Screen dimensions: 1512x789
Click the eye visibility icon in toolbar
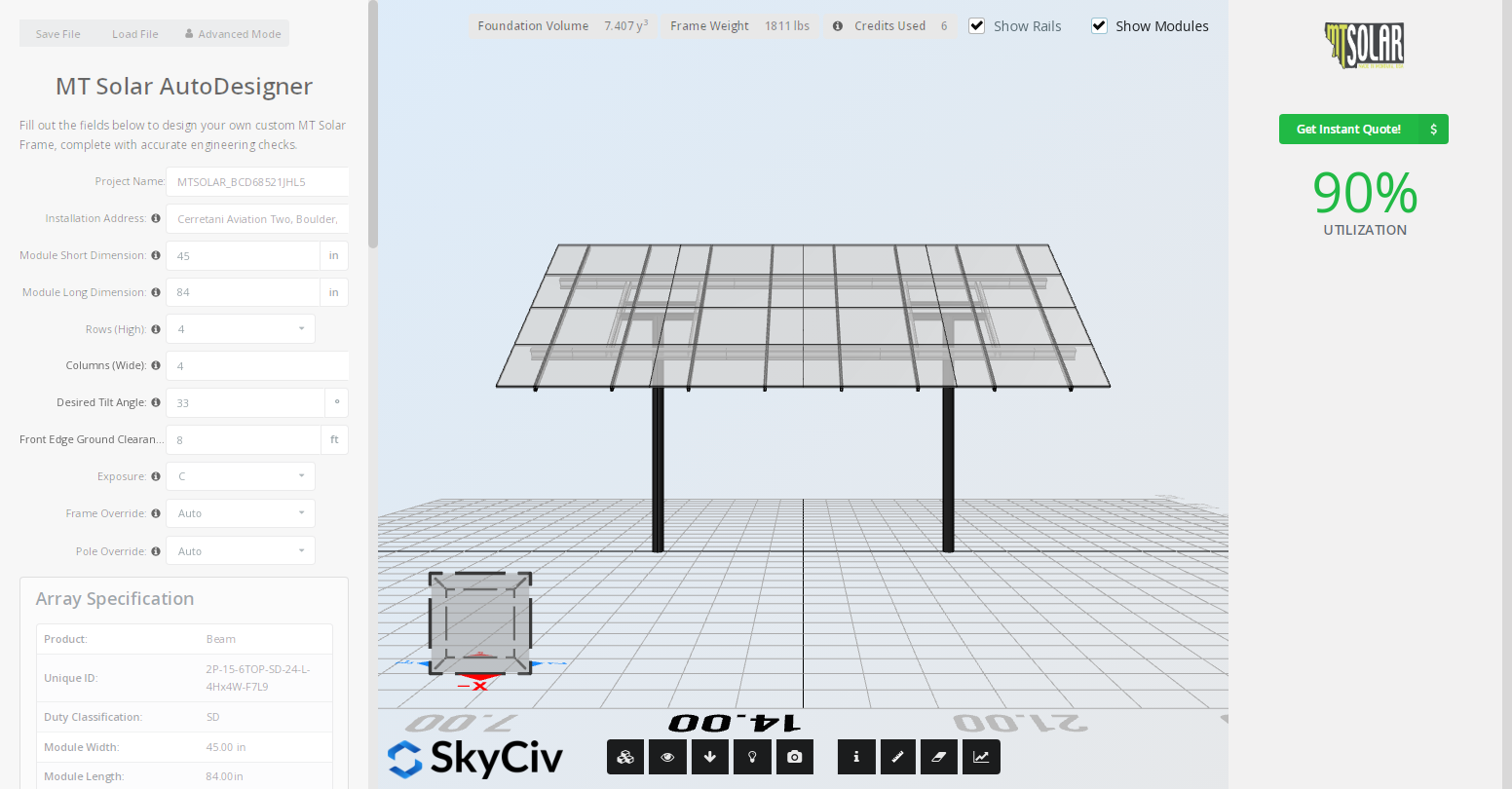pyautogui.click(x=667, y=757)
